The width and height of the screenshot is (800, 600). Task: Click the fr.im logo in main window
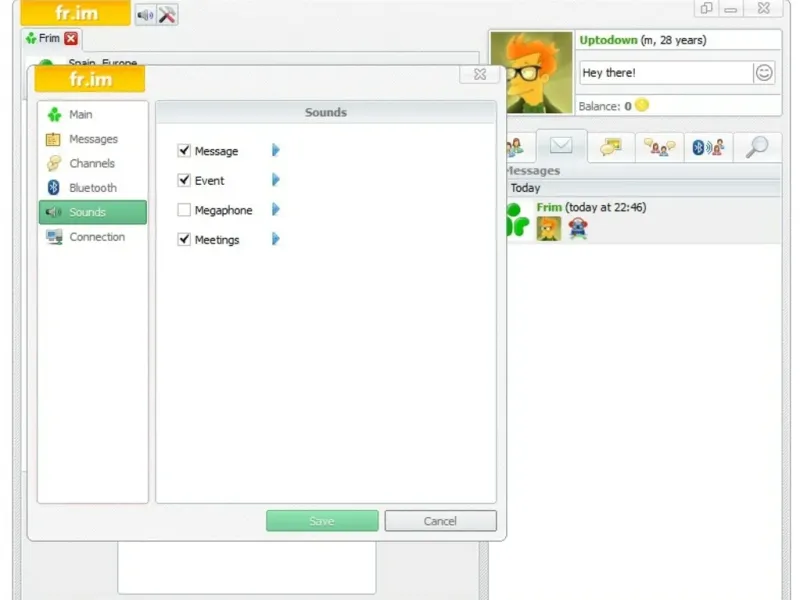click(x=76, y=13)
